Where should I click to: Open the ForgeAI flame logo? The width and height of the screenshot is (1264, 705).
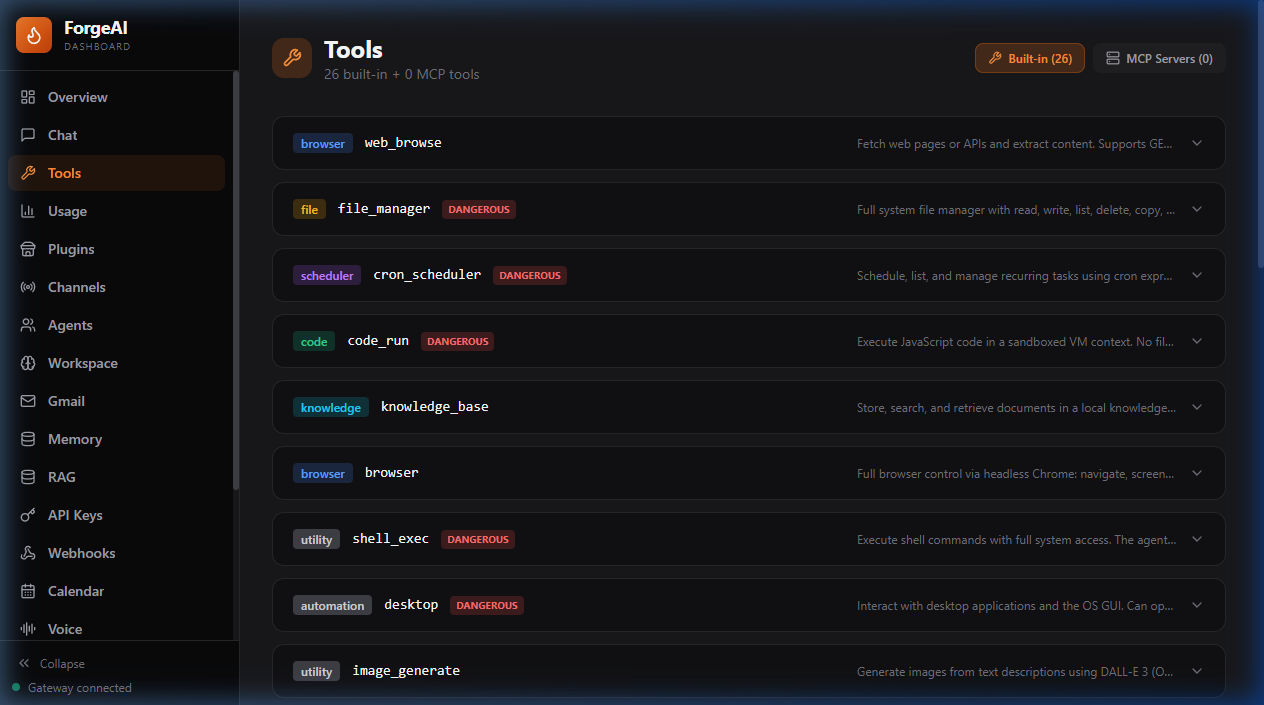[x=33, y=35]
